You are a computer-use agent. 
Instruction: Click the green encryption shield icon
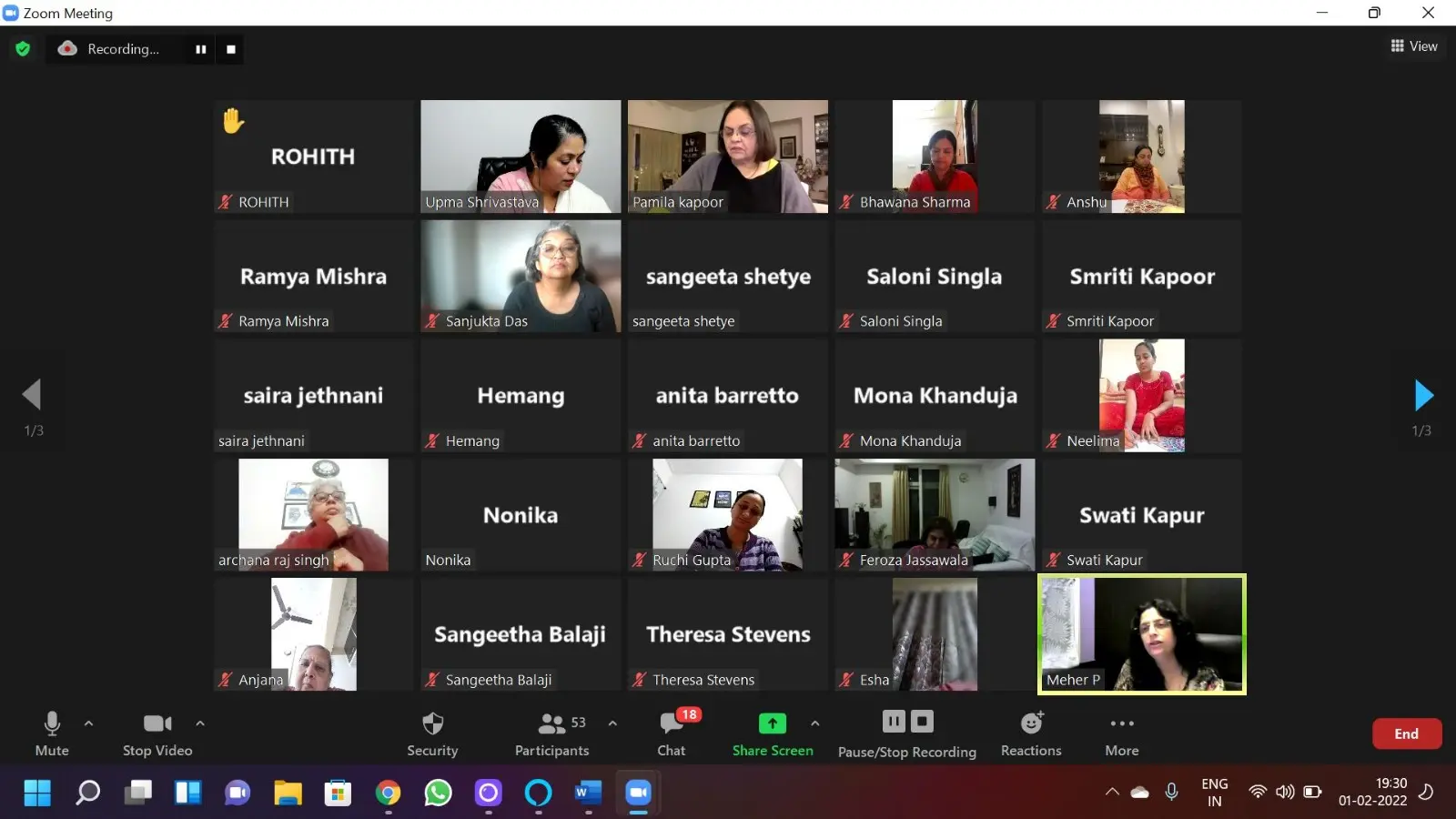(23, 49)
